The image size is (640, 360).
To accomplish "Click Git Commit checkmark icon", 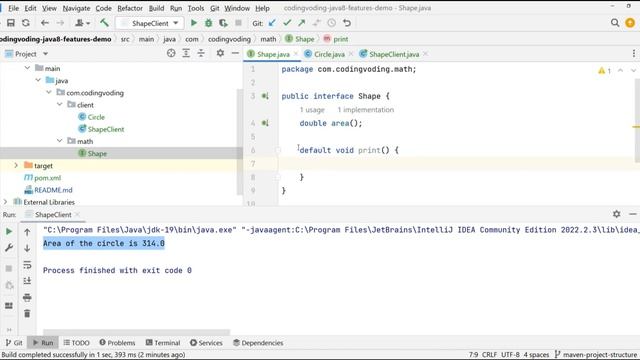I will pos(287,23).
